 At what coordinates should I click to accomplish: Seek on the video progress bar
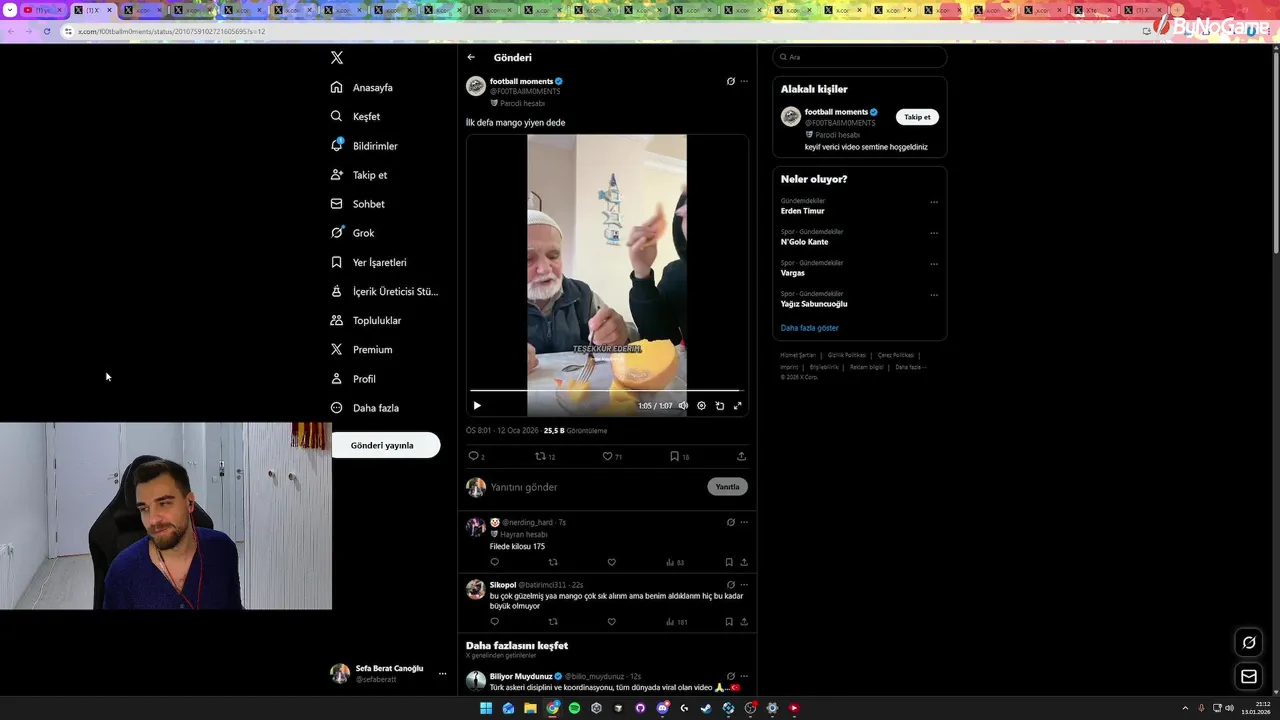[x=606, y=391]
